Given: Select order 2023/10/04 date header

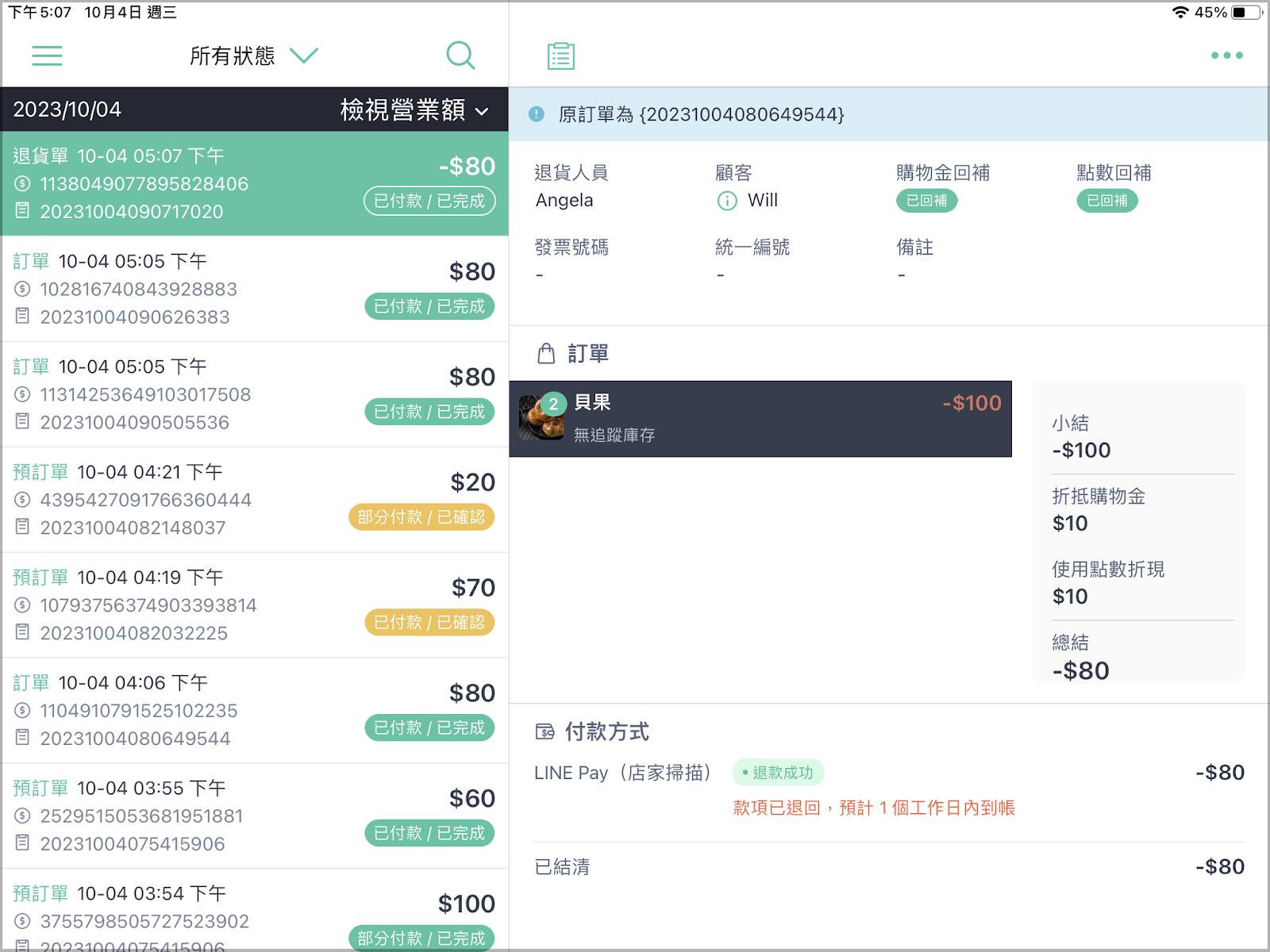Looking at the screenshot, I should coord(67,109).
